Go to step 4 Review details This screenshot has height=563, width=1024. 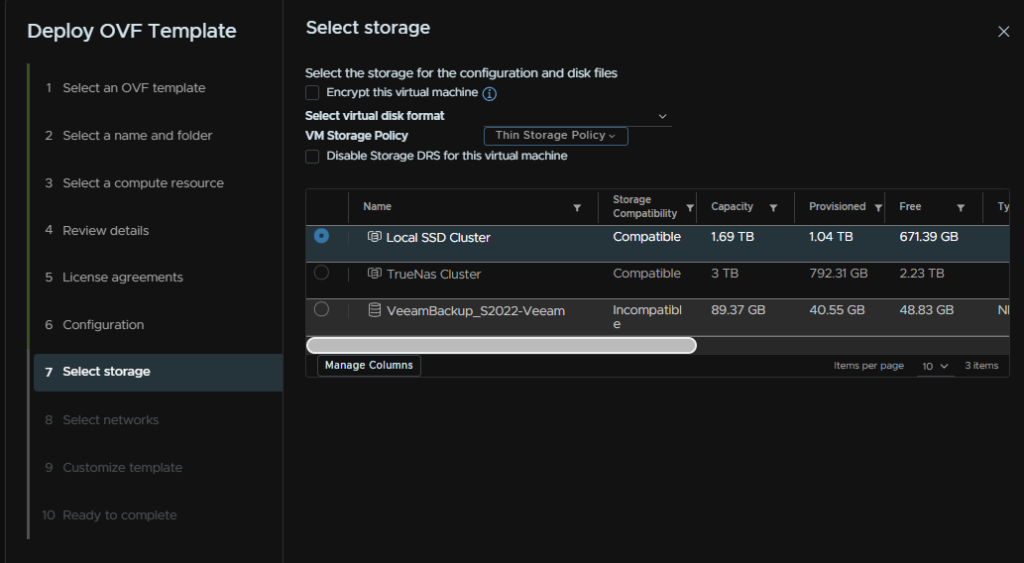106,231
